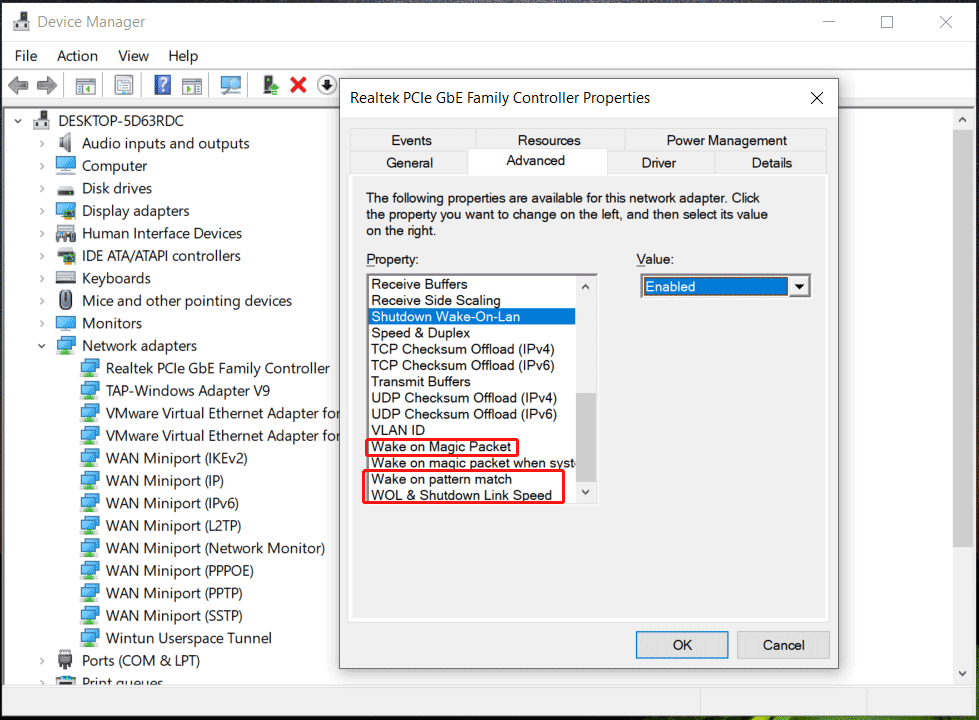Click the OK button
This screenshot has height=720, width=979.
click(682, 644)
